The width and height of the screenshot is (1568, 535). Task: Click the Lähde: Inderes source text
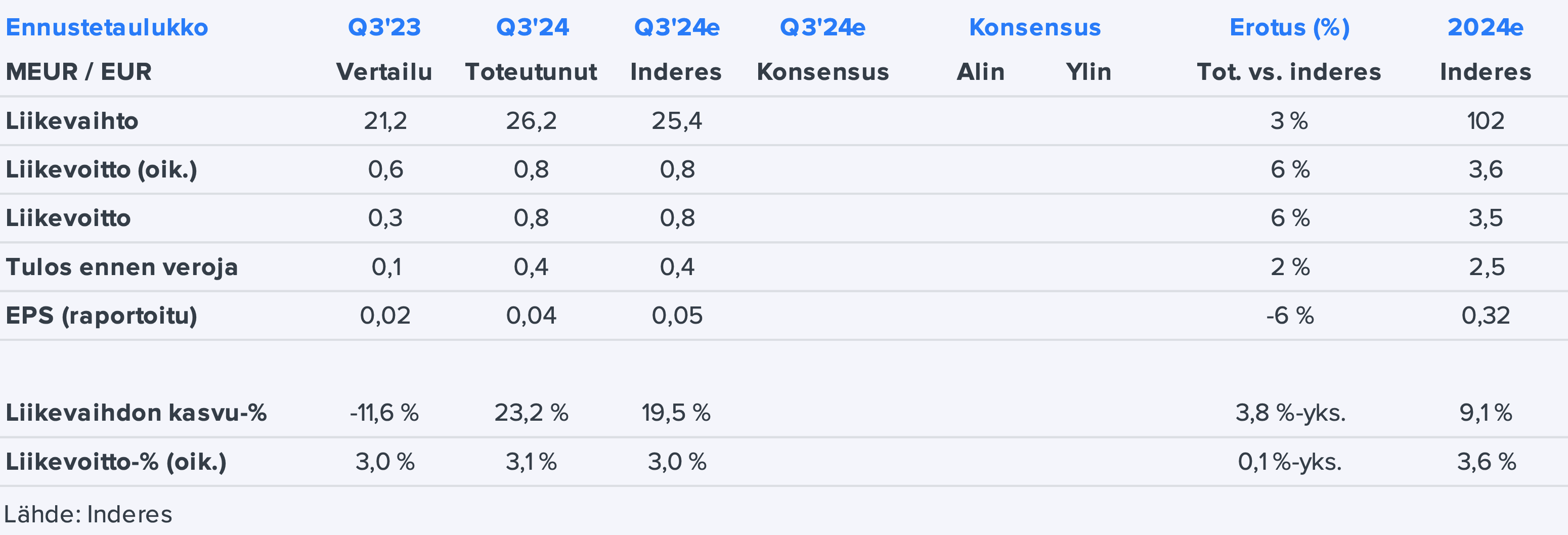coord(88,514)
